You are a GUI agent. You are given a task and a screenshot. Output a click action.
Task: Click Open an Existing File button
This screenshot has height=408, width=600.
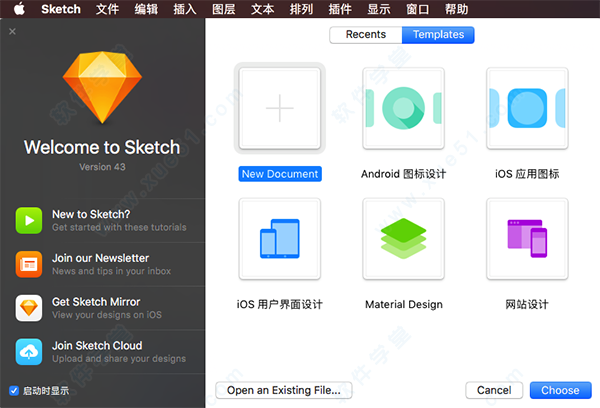point(284,390)
